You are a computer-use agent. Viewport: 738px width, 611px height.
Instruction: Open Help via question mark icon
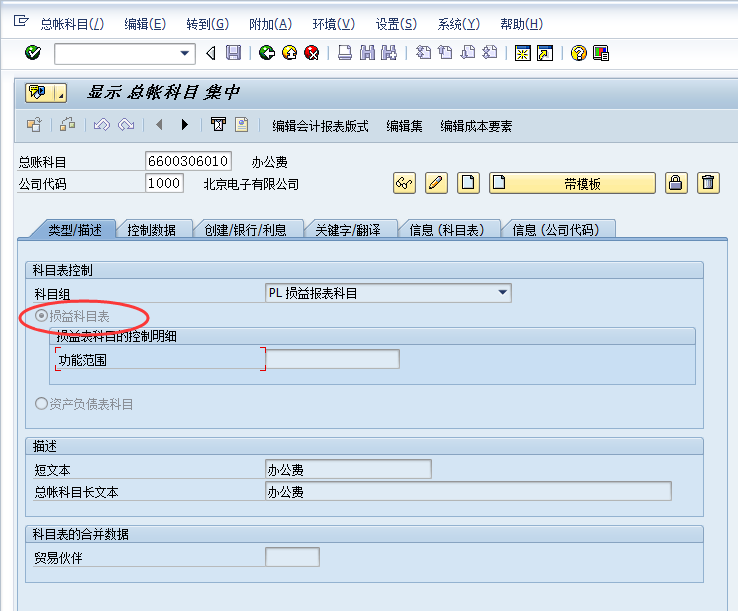click(x=578, y=53)
